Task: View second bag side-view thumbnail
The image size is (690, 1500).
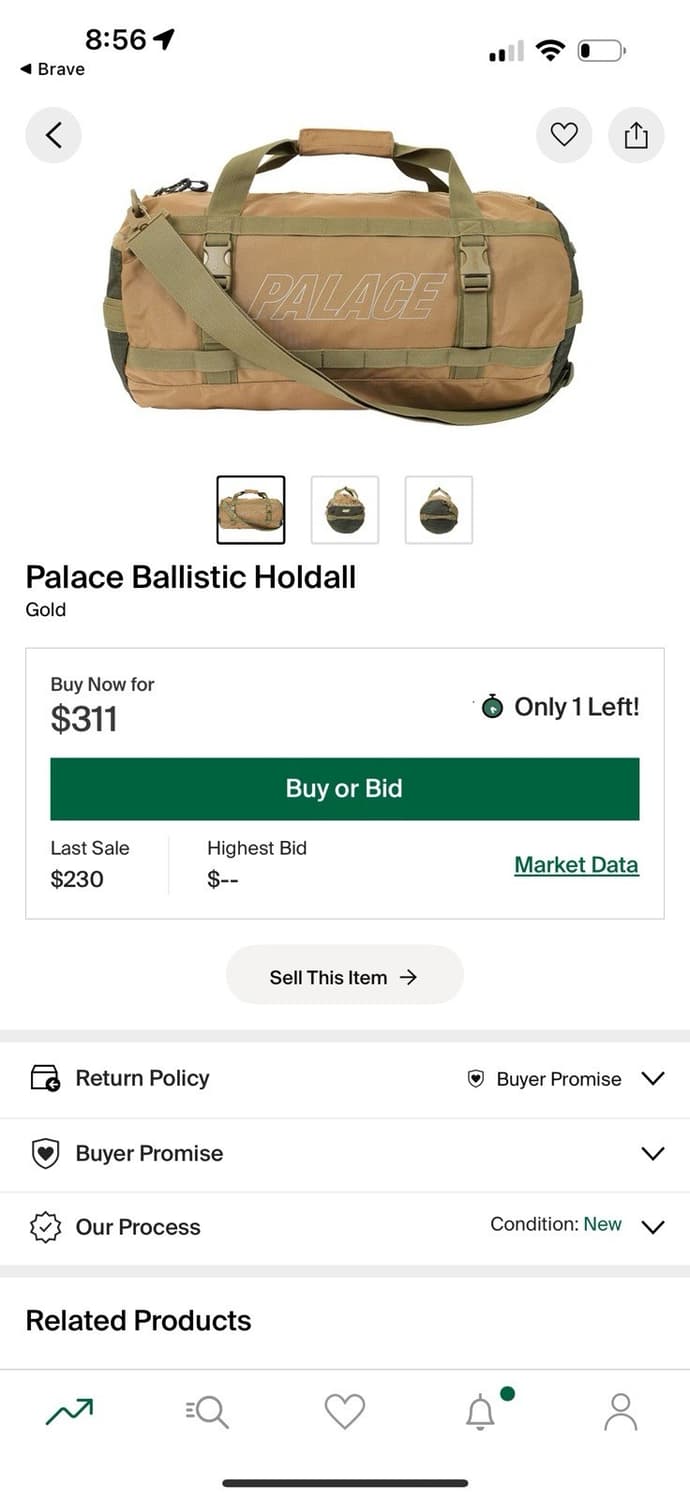Action: pyautogui.click(x=345, y=510)
